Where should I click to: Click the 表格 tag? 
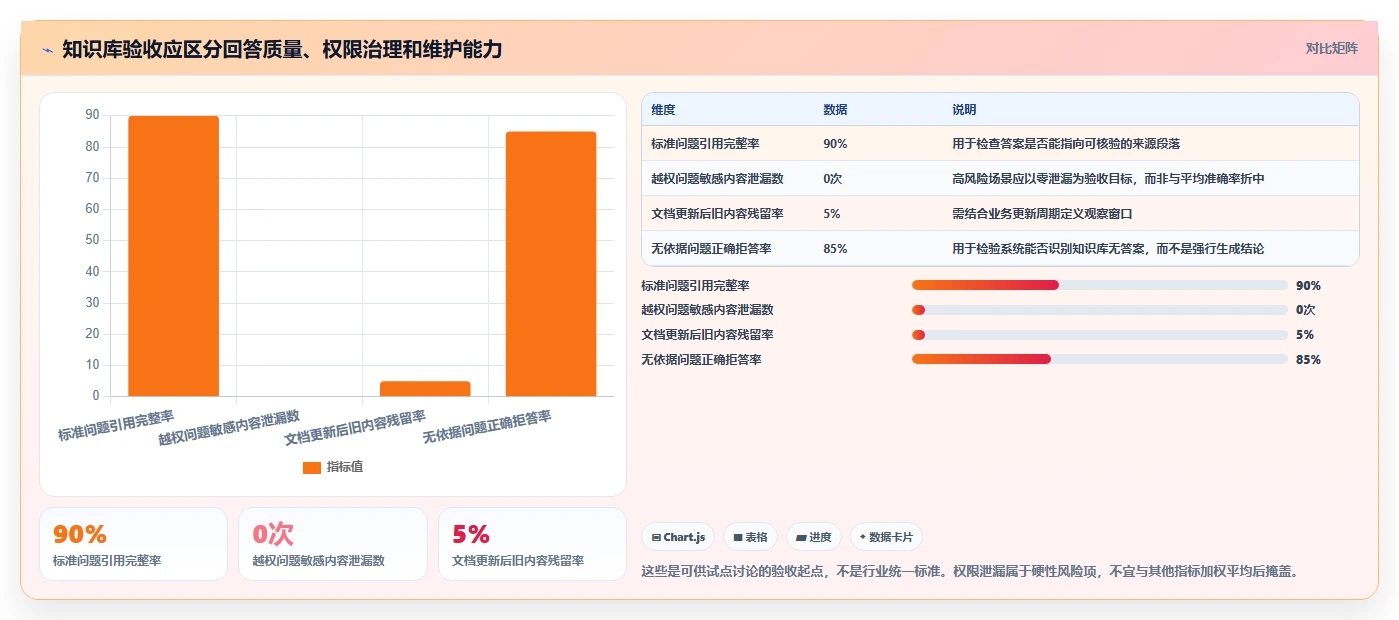pyautogui.click(x=750, y=537)
